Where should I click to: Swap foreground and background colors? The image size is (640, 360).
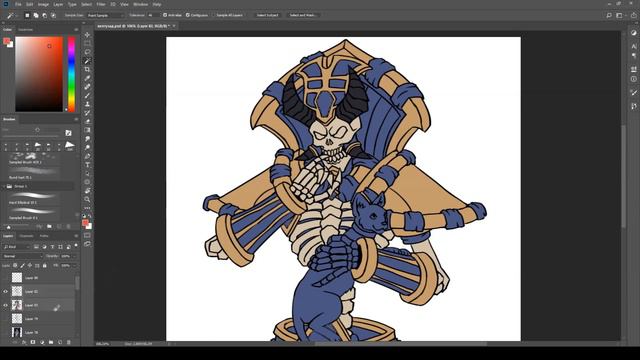(x=90, y=216)
